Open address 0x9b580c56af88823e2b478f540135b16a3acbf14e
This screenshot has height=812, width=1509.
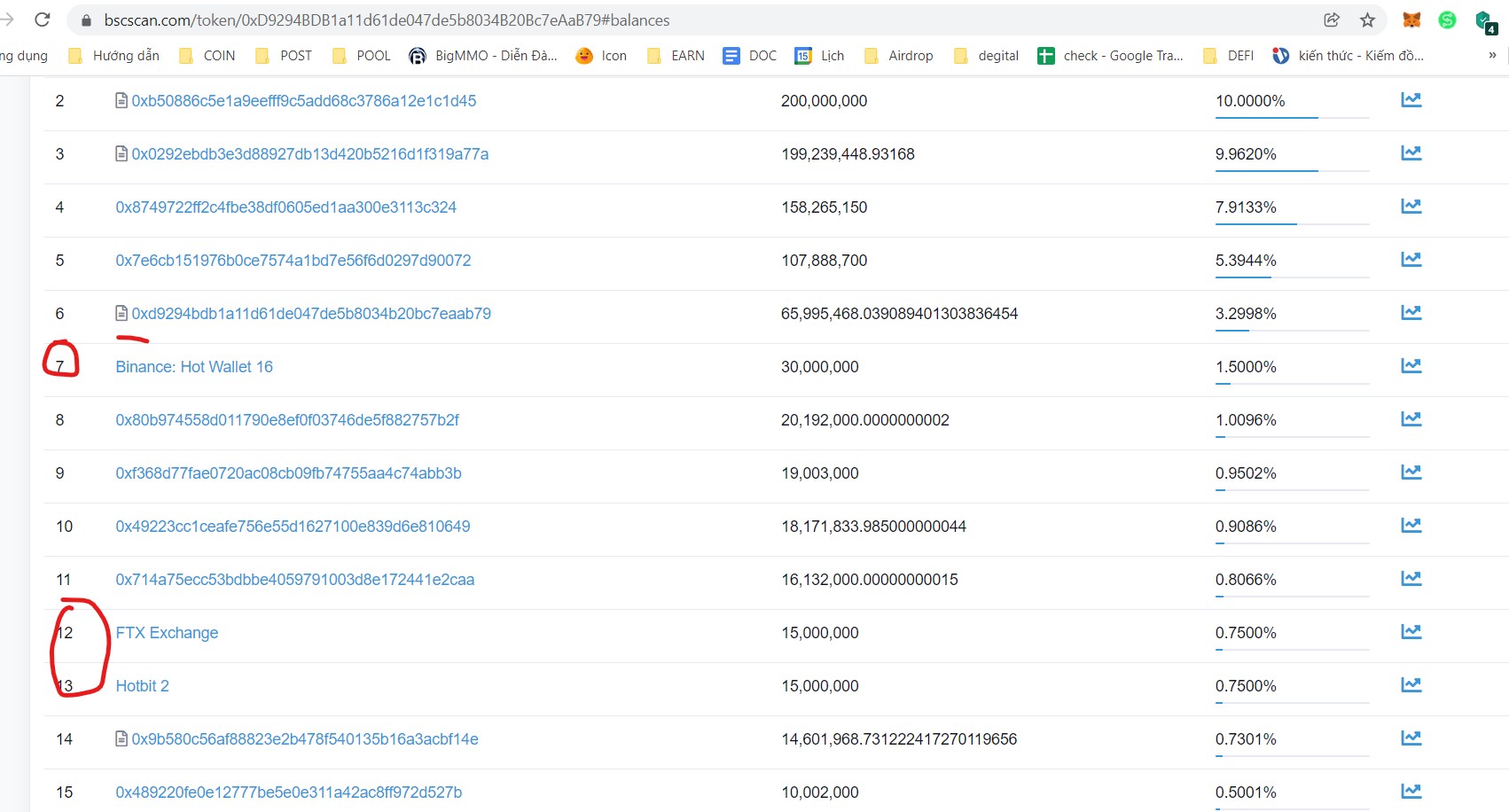coord(305,739)
